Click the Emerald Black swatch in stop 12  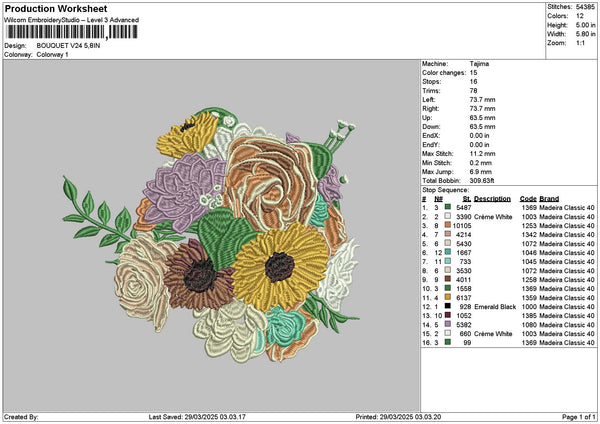(447, 306)
